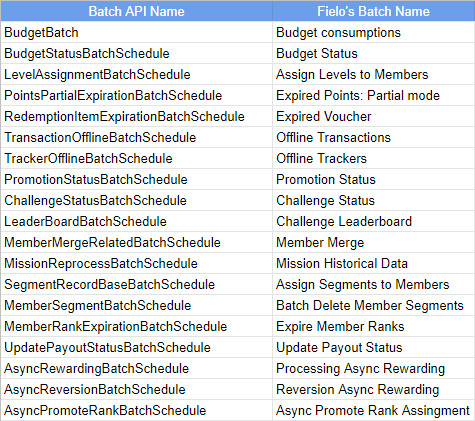
Task: Click the Fielo's Batch Name column header
Action: pos(373,11)
